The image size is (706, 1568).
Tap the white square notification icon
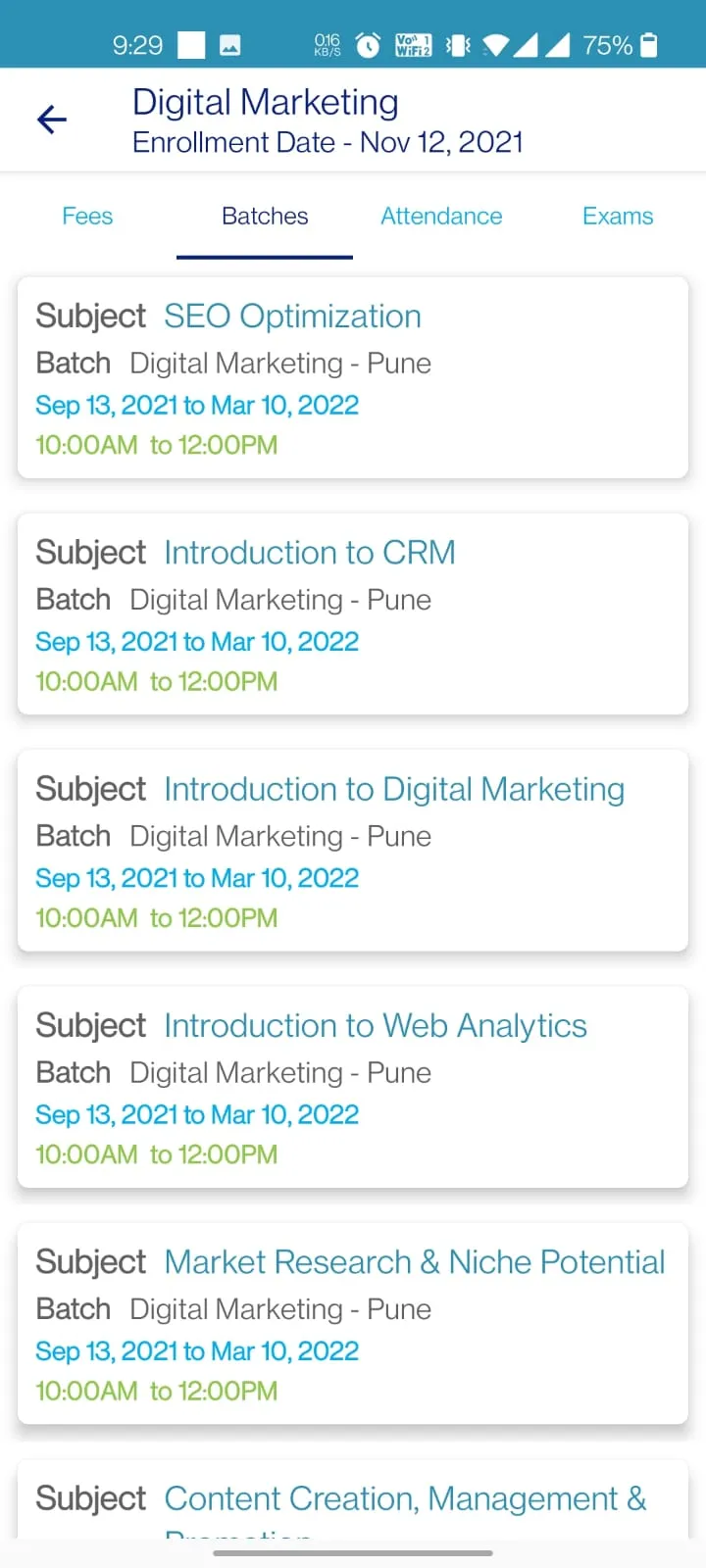pos(191,45)
